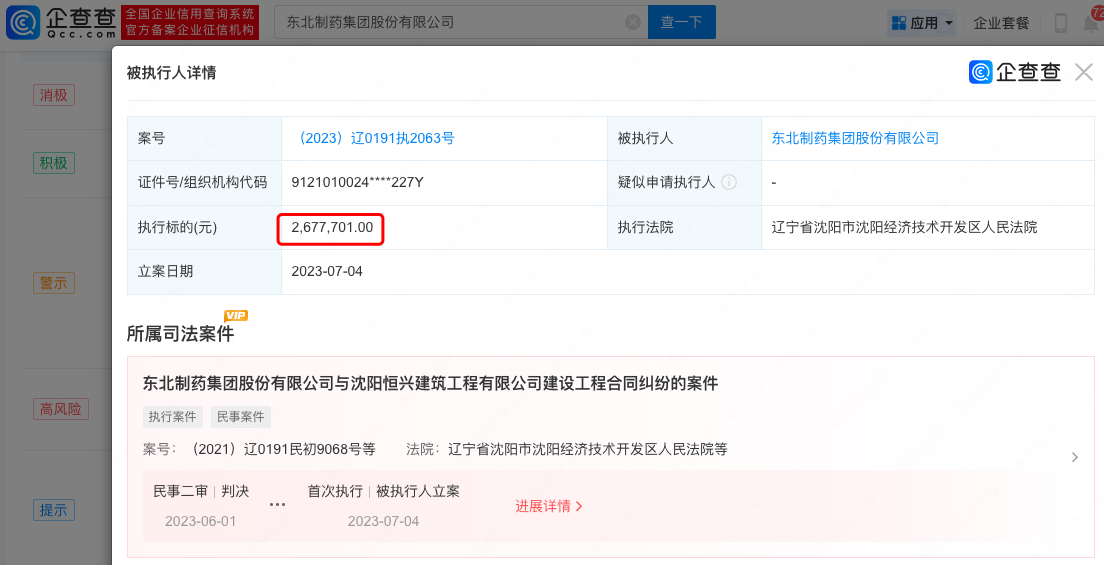Select case number (2021)辽0191民初9068号等
1104x565 pixels.
(x=283, y=449)
